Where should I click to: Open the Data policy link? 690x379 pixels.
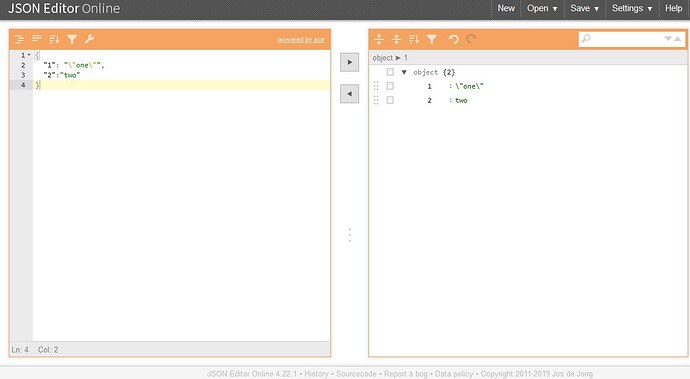pos(454,374)
